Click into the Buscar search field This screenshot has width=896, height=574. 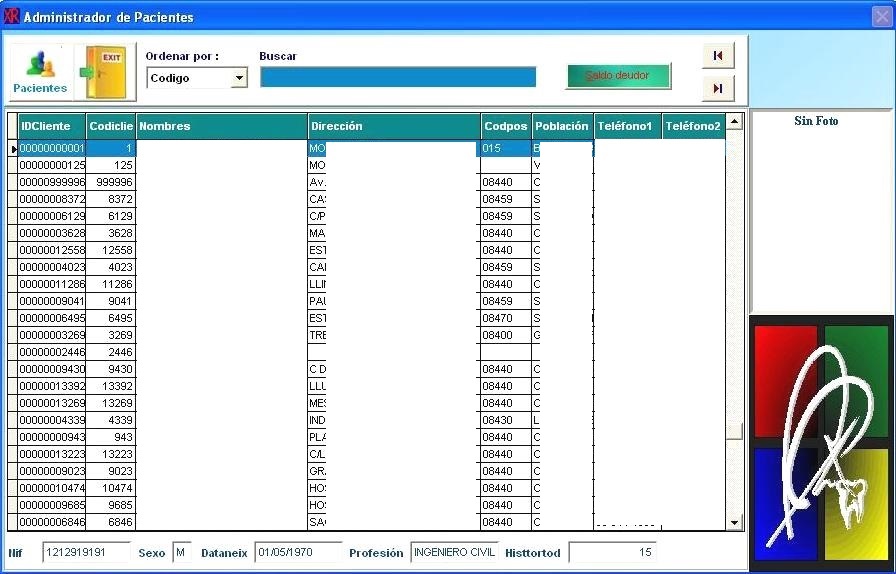click(x=397, y=77)
